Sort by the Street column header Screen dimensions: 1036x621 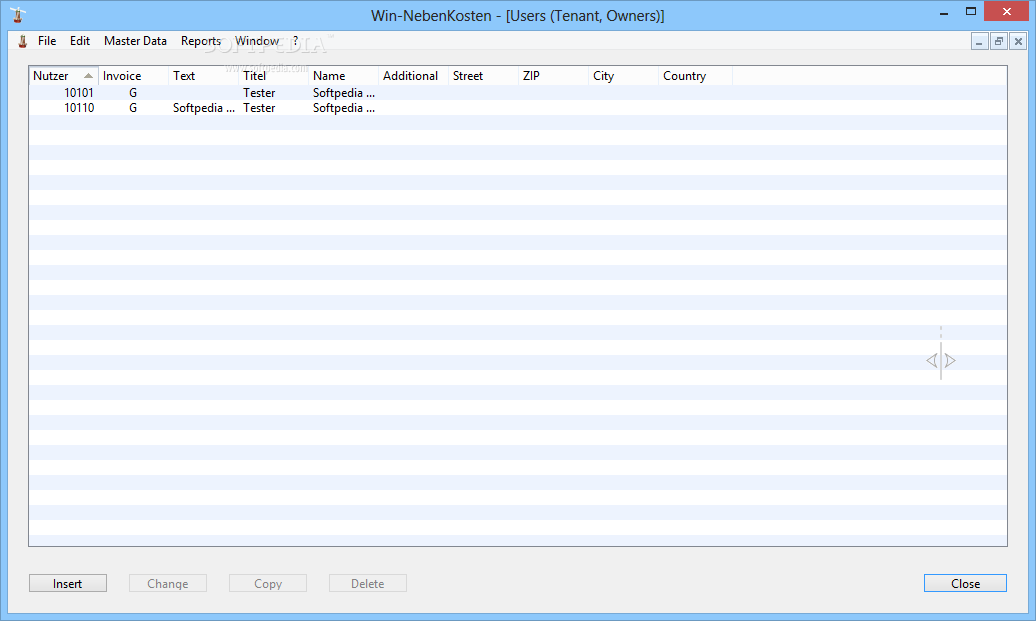484,76
